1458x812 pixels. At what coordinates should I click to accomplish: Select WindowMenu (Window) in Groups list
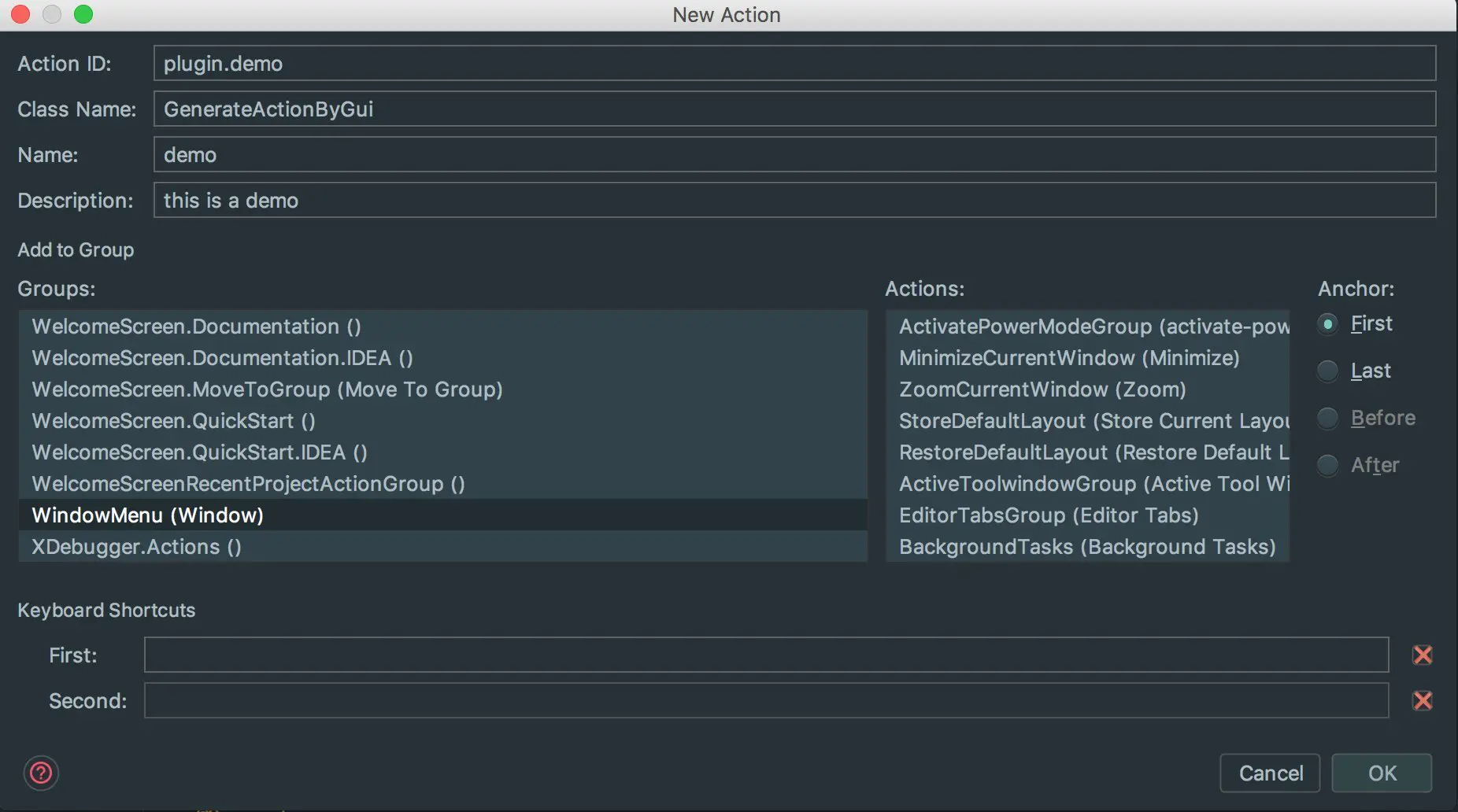click(148, 515)
